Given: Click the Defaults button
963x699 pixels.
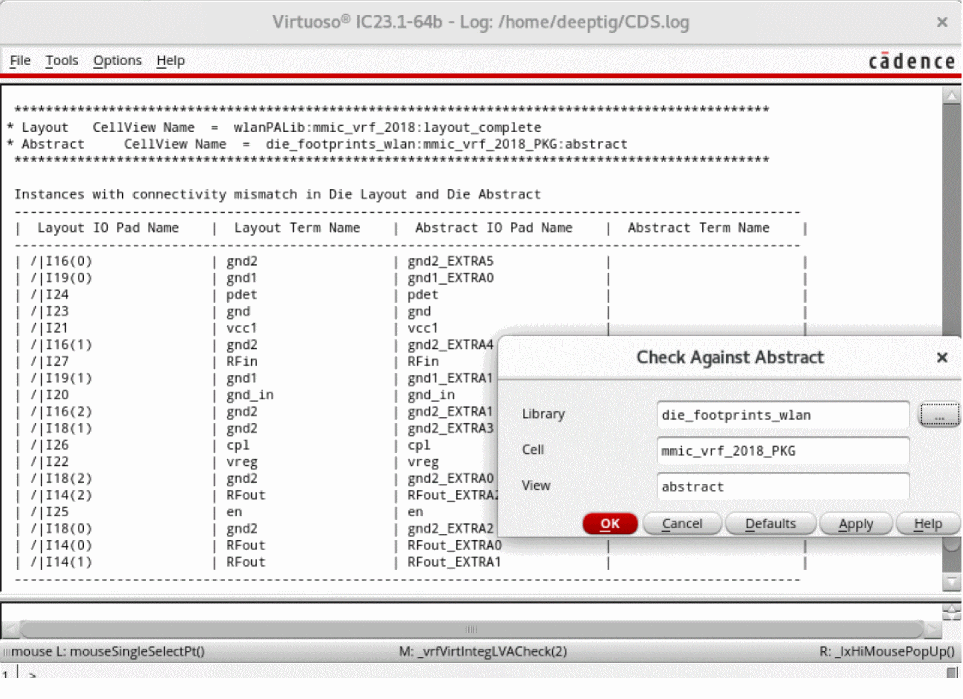Looking at the screenshot, I should click(x=770, y=523).
